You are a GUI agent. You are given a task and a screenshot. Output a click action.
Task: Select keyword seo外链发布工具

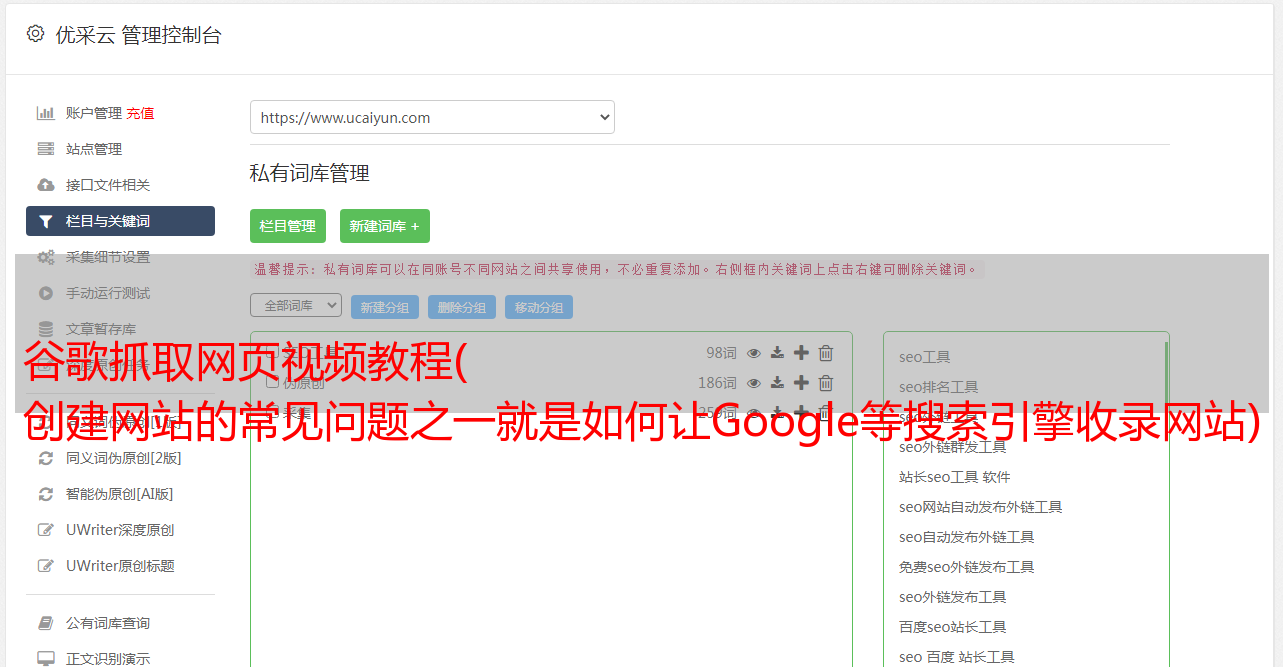pos(953,597)
